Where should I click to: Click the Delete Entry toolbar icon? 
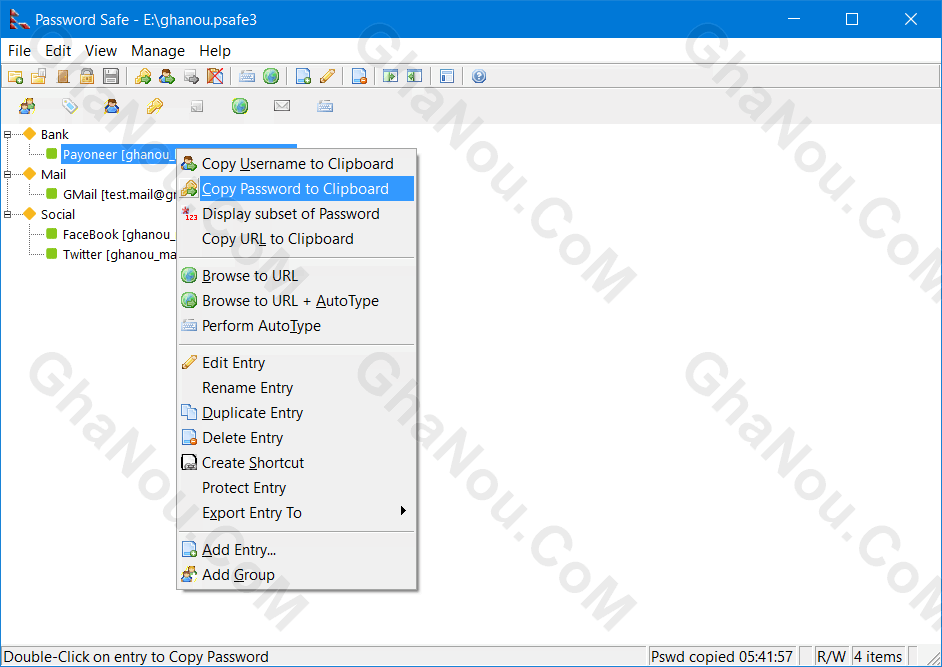(x=359, y=76)
